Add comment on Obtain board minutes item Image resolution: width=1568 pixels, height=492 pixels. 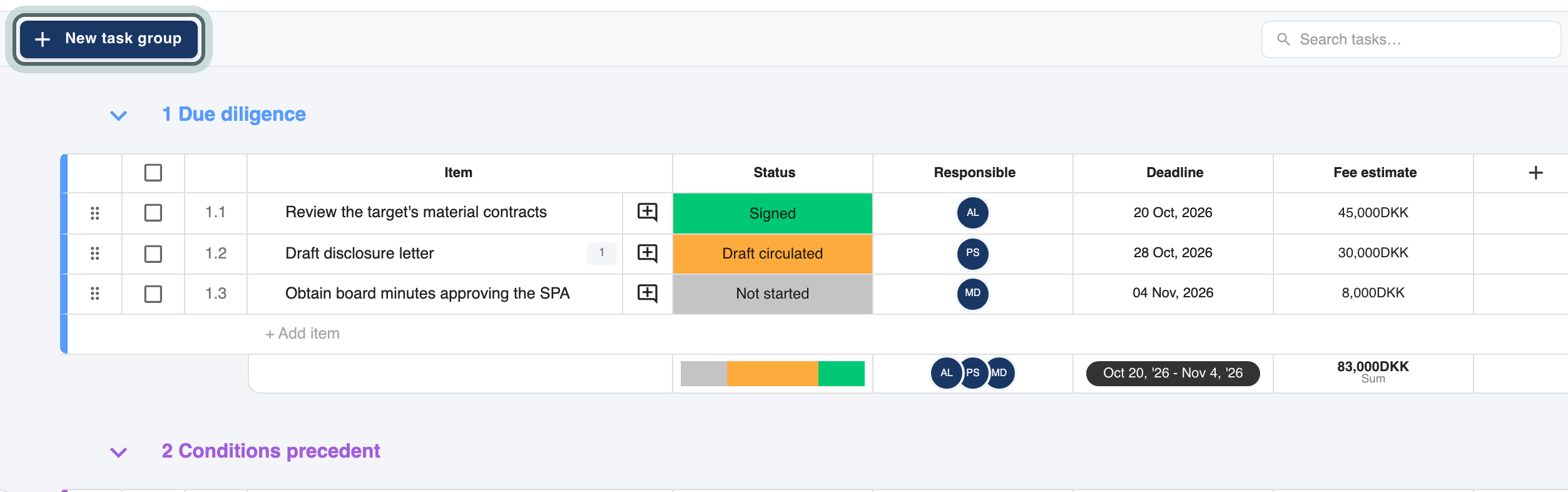coord(647,294)
